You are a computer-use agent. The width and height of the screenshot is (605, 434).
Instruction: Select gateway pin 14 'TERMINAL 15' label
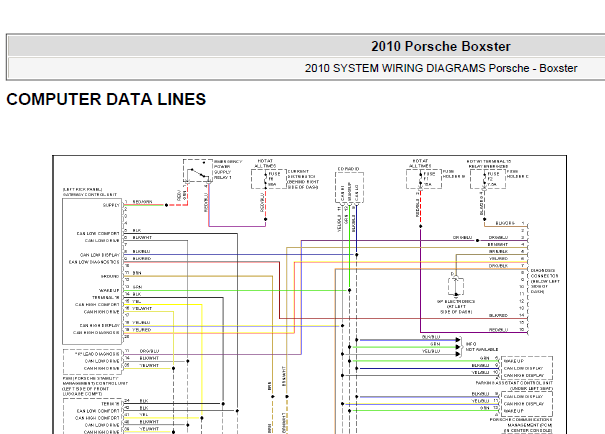click(106, 297)
